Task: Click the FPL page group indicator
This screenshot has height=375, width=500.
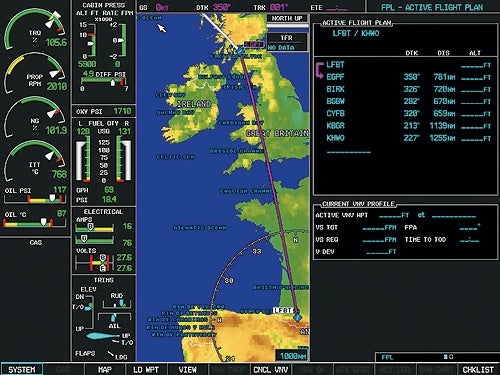Action: click(x=437, y=357)
